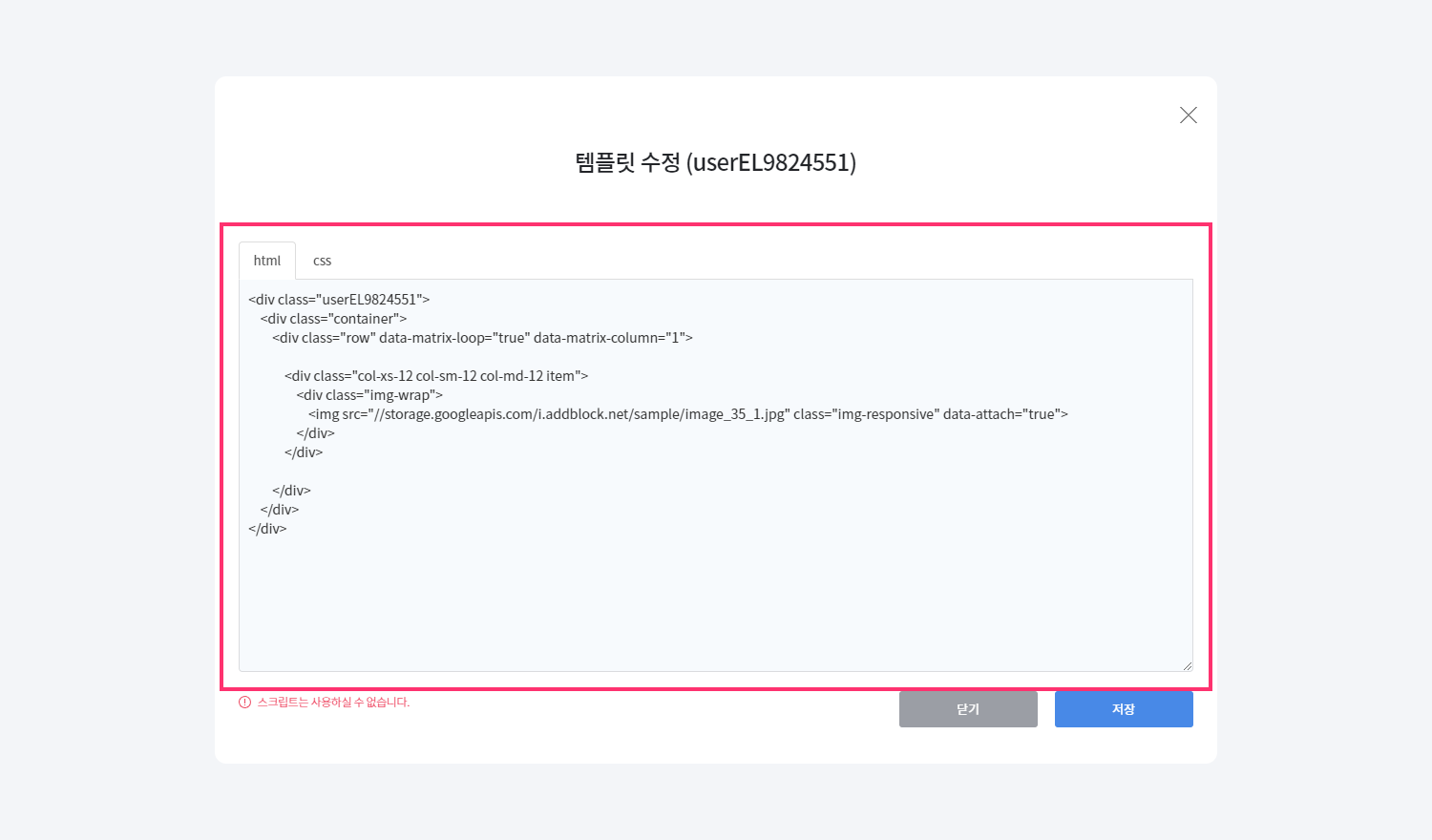Click the red warning icon beside the script notice
This screenshot has width=1432, height=840.
tap(245, 703)
